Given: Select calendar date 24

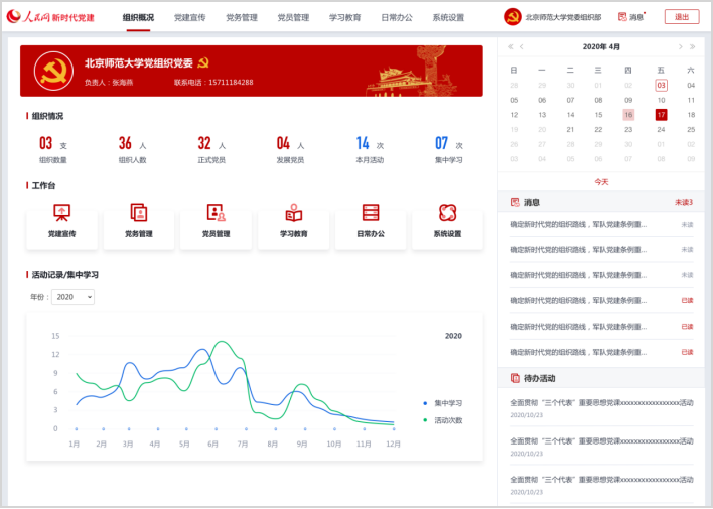Looking at the screenshot, I should pos(661,130).
